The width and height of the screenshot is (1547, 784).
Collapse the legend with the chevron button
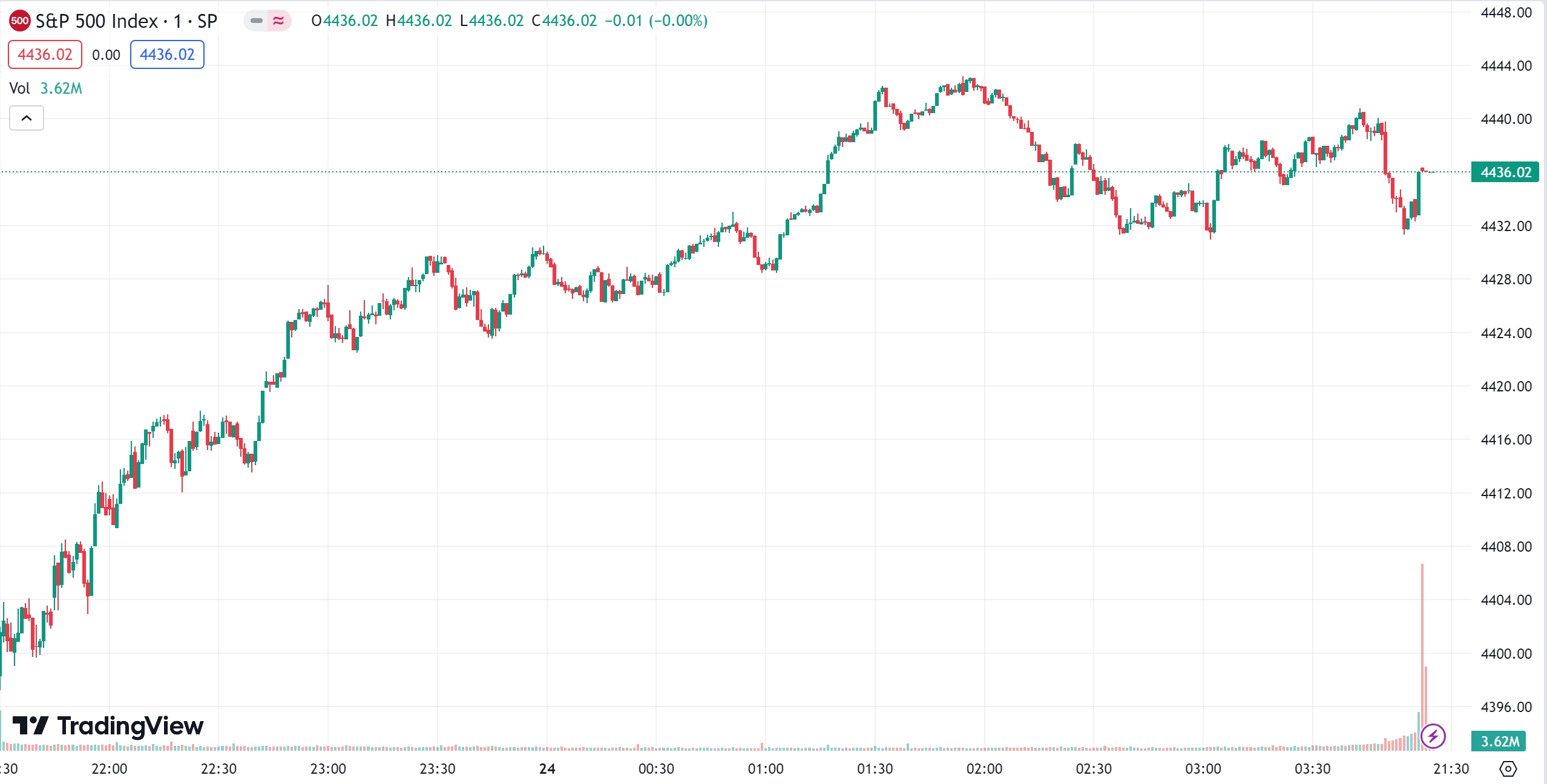27,118
